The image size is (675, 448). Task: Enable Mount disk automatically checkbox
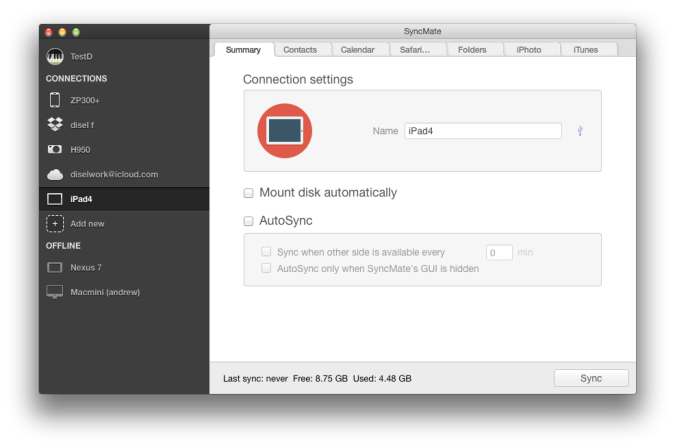point(248,193)
